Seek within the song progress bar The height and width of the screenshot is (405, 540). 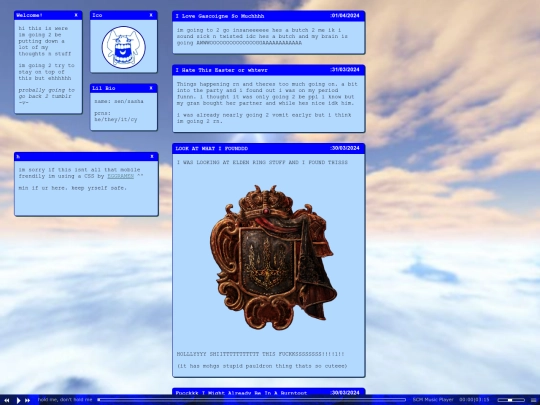(252, 399)
